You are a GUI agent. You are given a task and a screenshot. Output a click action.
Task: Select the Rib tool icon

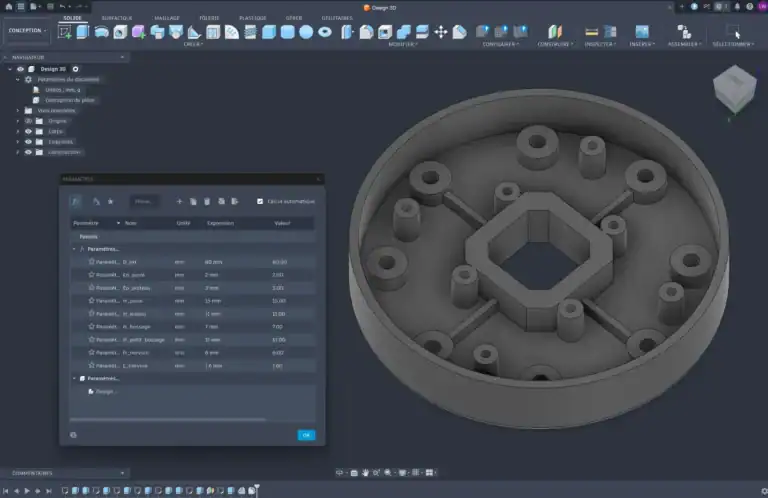194,32
